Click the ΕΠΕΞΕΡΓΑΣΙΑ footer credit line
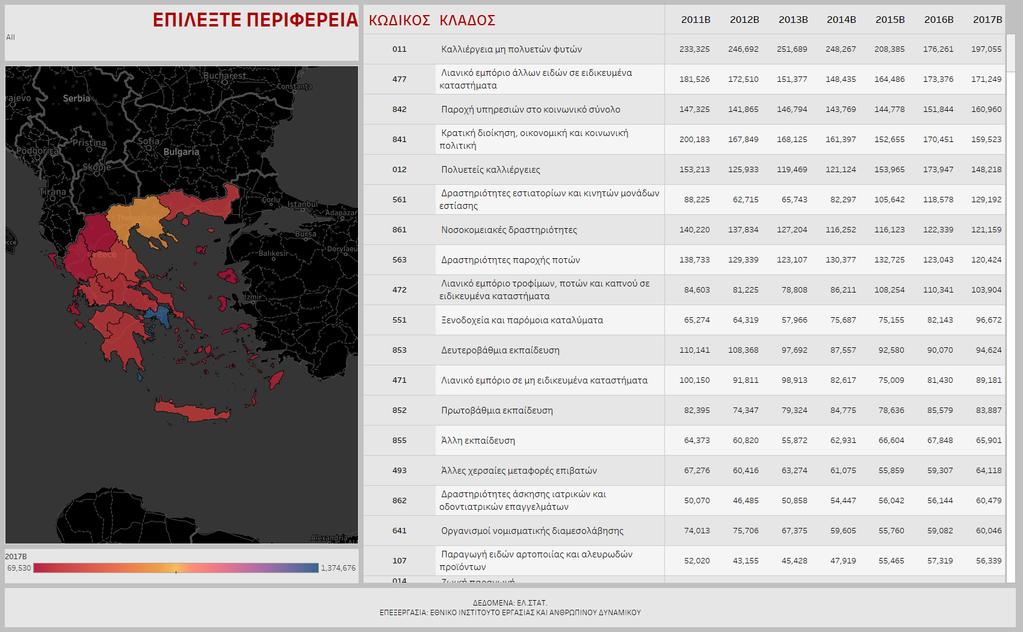Viewport: 1023px width, 632px height. pos(510,612)
